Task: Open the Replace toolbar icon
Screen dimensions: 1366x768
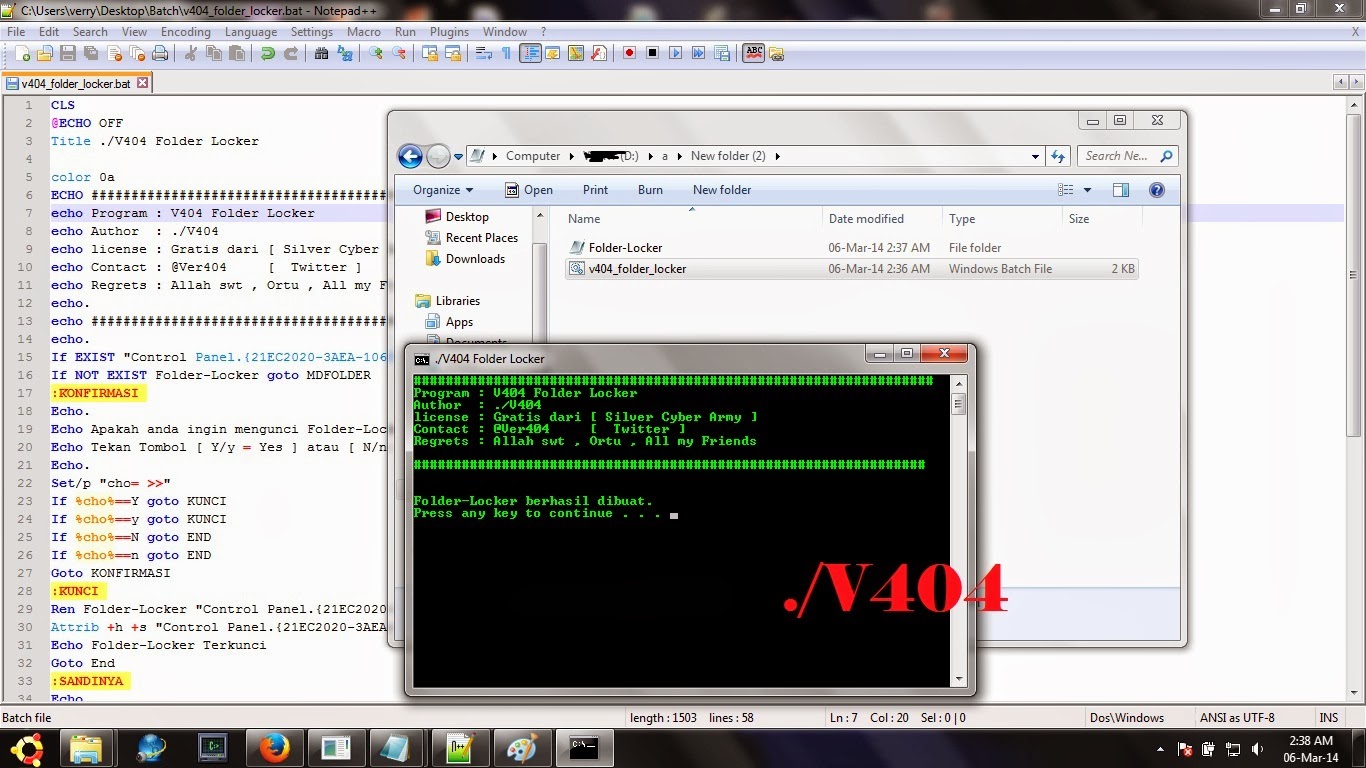Action: 346,53
